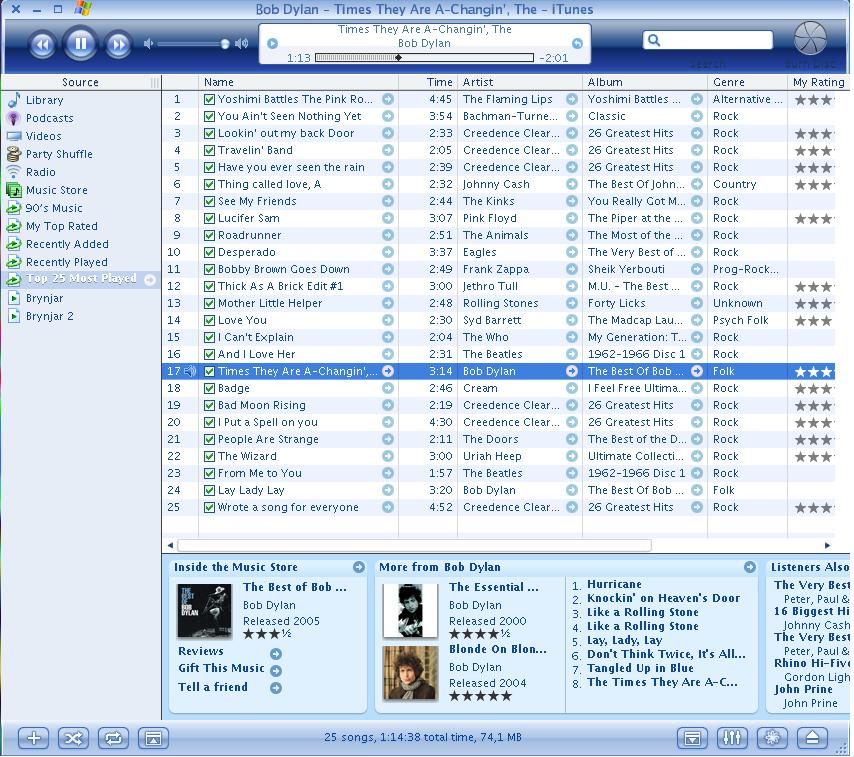Open the Knockin' on Heaven's Door link
This screenshot has width=854, height=757.
click(663, 598)
